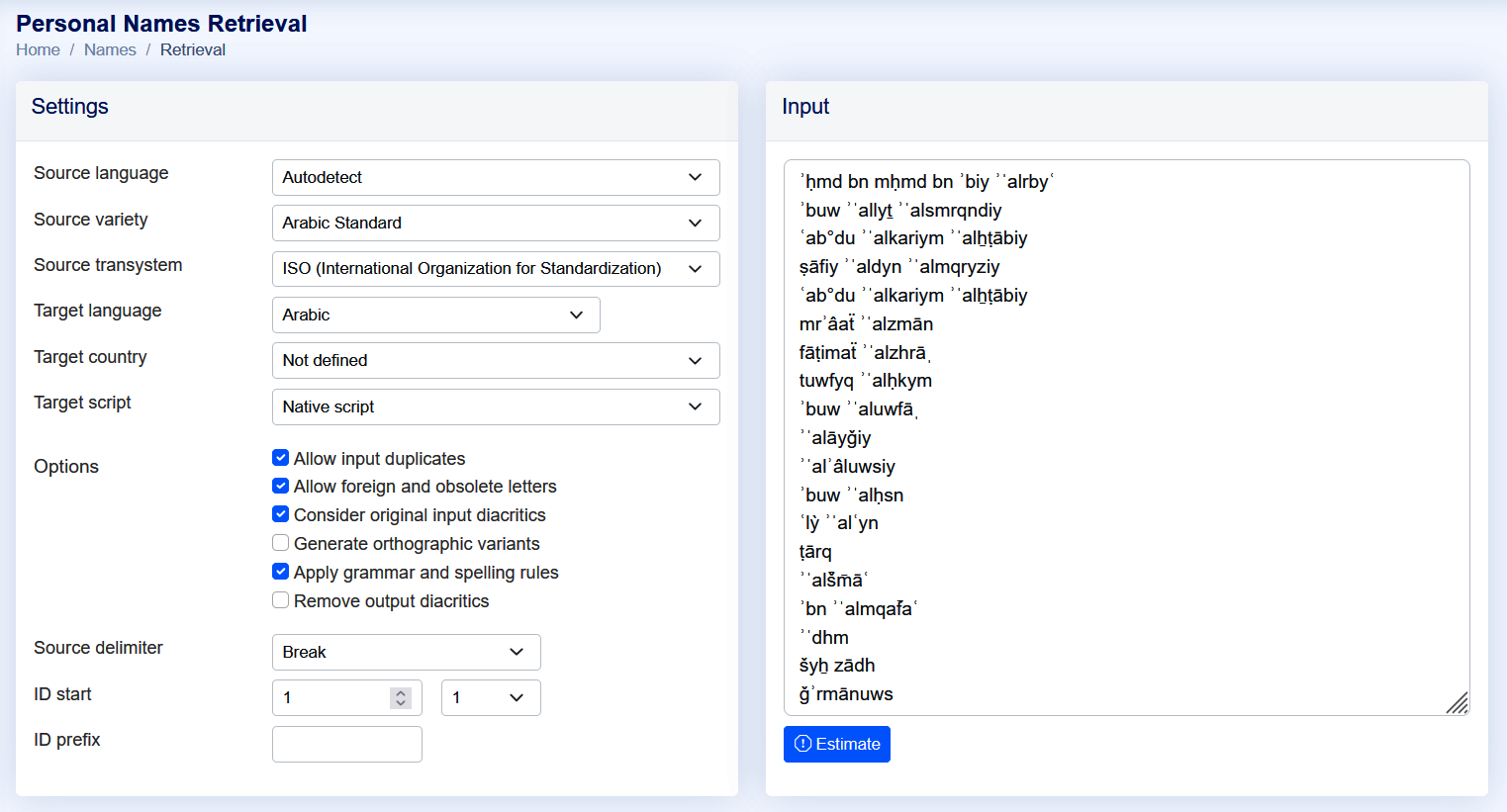The width and height of the screenshot is (1507, 812).
Task: Toggle Consider original input diacritics
Action: (281, 514)
